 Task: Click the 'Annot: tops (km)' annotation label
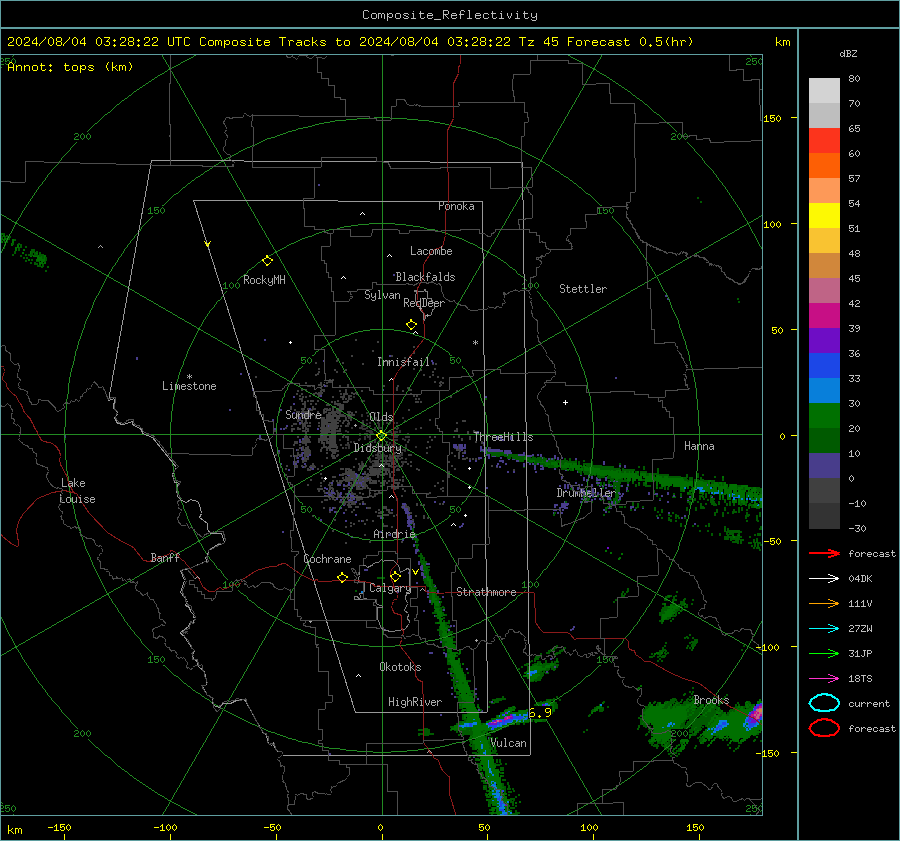(x=70, y=67)
